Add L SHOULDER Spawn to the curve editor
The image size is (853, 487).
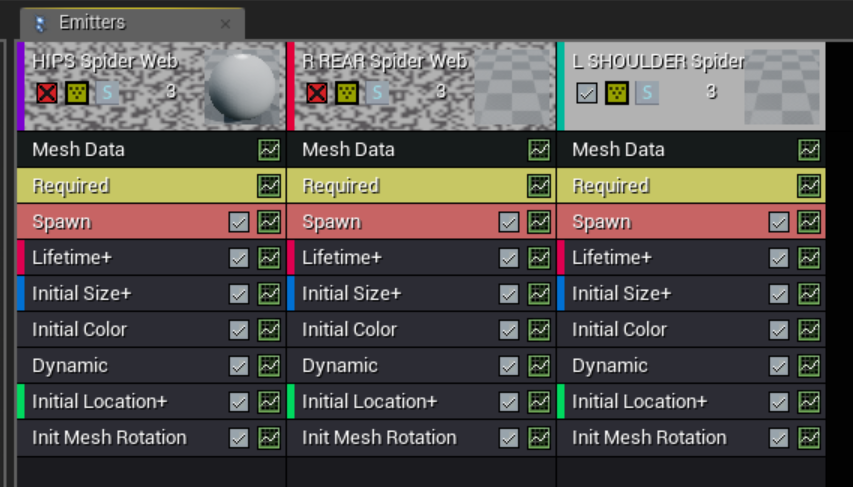(809, 222)
